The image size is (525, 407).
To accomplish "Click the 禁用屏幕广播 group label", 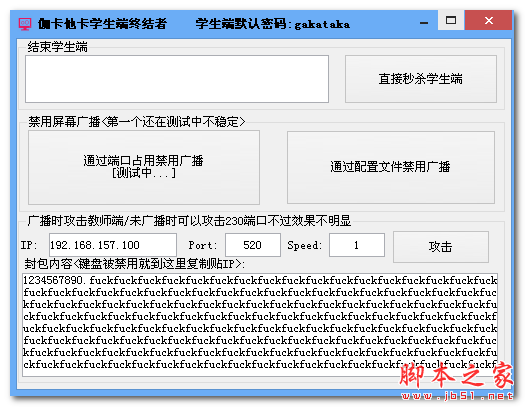I will 137,121.
